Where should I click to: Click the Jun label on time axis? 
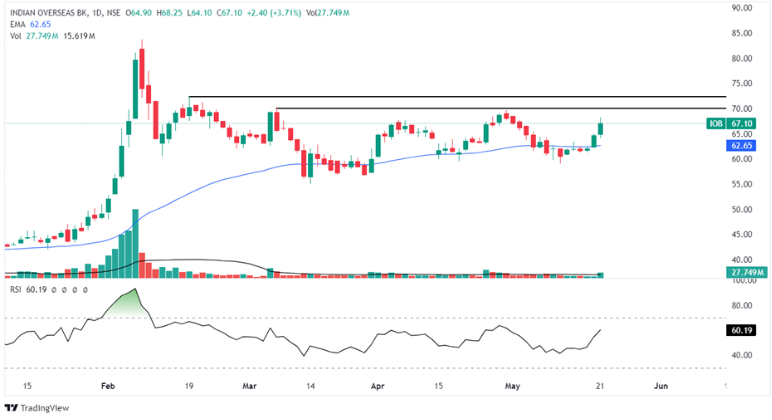pyautogui.click(x=660, y=384)
